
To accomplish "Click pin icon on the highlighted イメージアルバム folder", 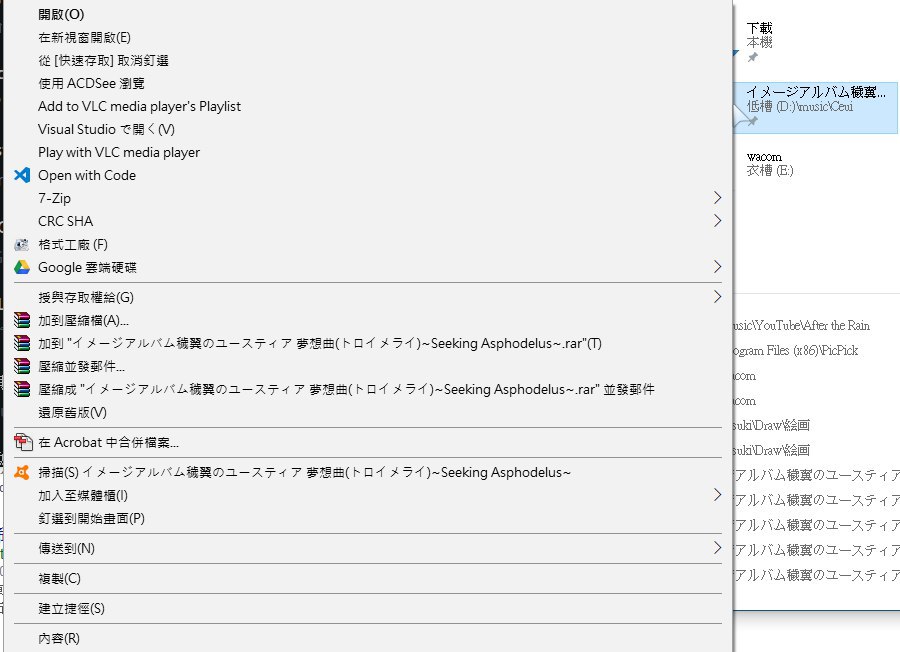I will 752,121.
